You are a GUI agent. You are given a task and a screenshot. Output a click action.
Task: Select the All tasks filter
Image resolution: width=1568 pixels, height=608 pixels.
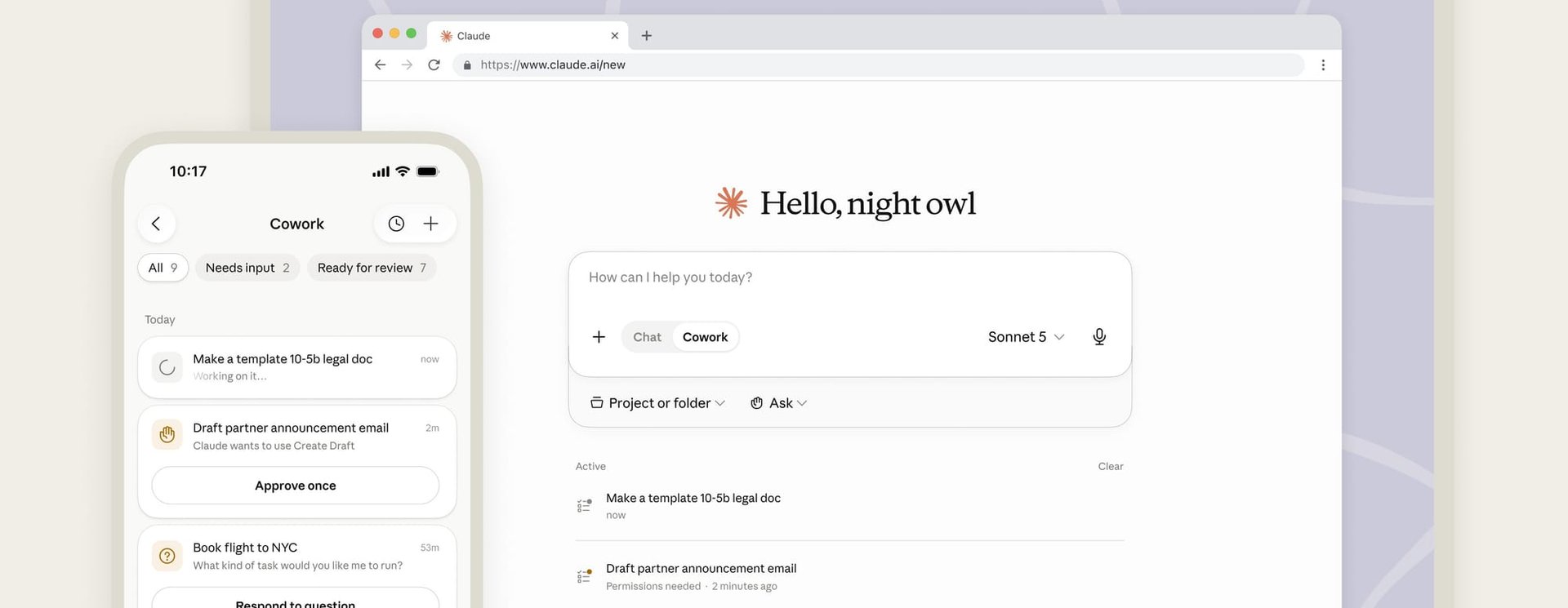coord(163,268)
